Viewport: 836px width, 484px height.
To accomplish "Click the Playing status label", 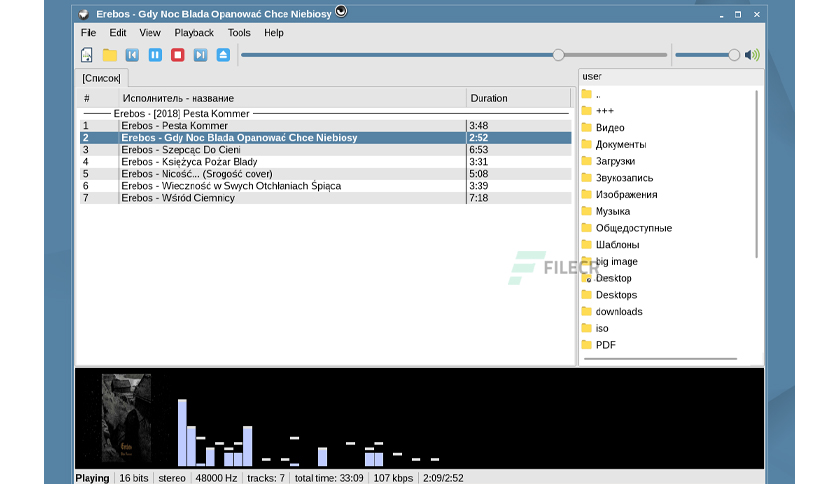I will click(x=92, y=478).
